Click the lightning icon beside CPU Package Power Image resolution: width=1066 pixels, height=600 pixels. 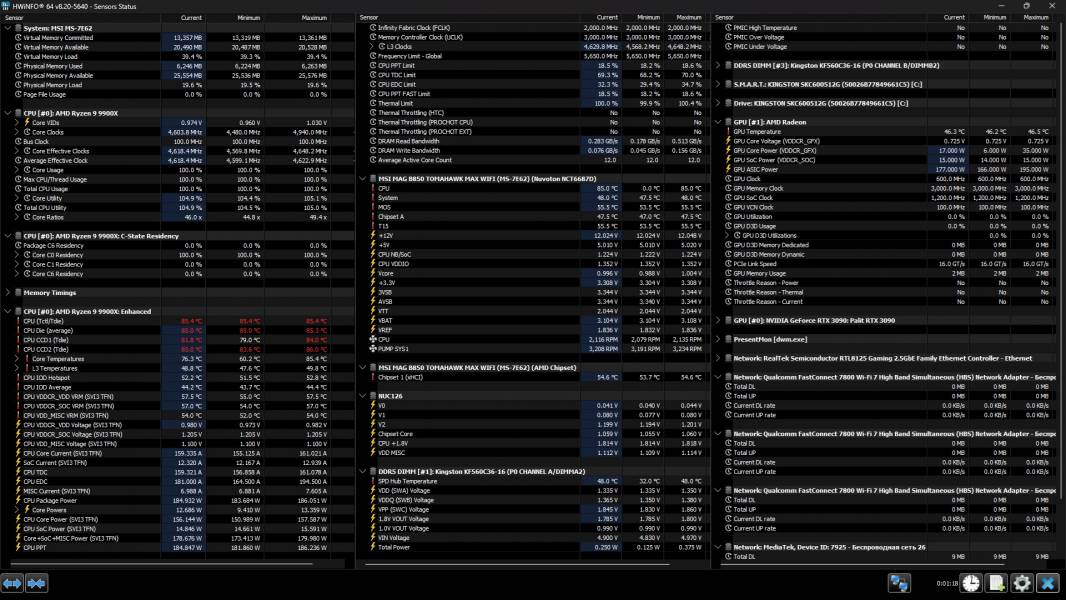coord(18,500)
